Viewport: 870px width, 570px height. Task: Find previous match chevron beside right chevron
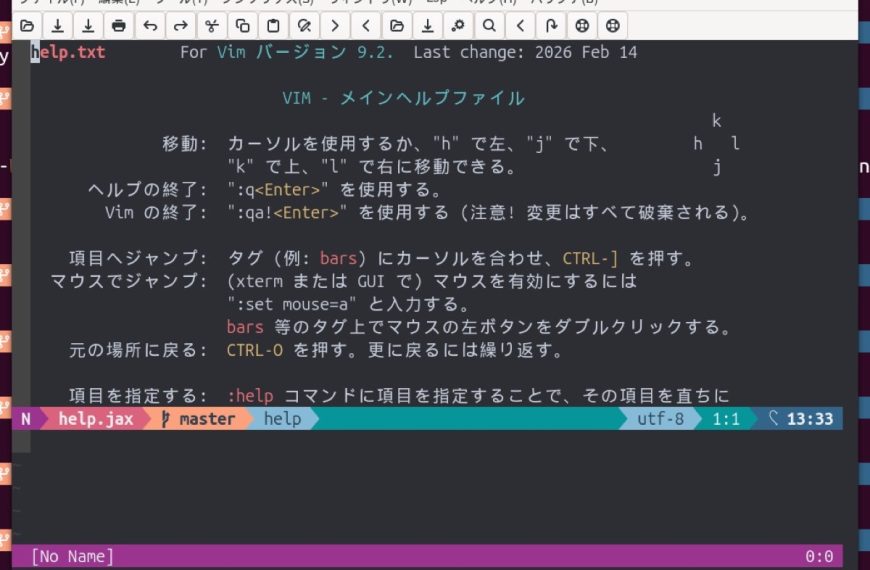point(366,26)
